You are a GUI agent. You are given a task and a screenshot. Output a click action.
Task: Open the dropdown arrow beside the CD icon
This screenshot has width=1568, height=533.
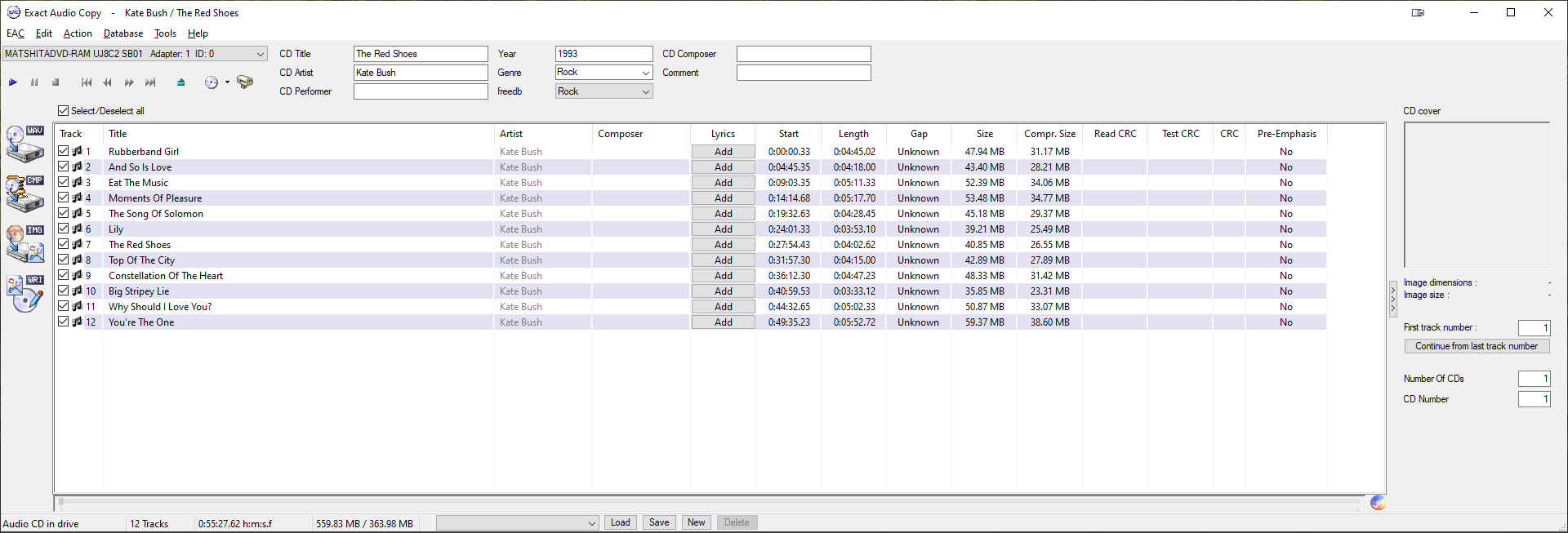coord(227,82)
